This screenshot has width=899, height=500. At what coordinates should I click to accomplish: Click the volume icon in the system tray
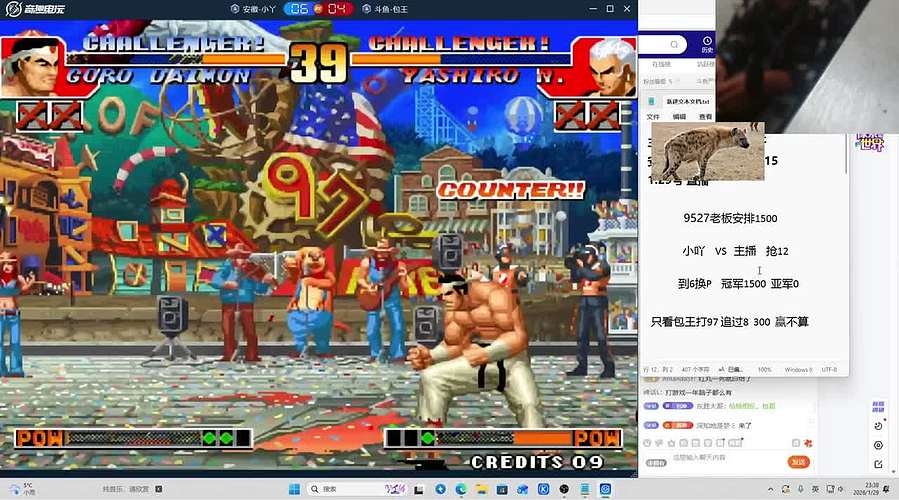tap(841, 489)
